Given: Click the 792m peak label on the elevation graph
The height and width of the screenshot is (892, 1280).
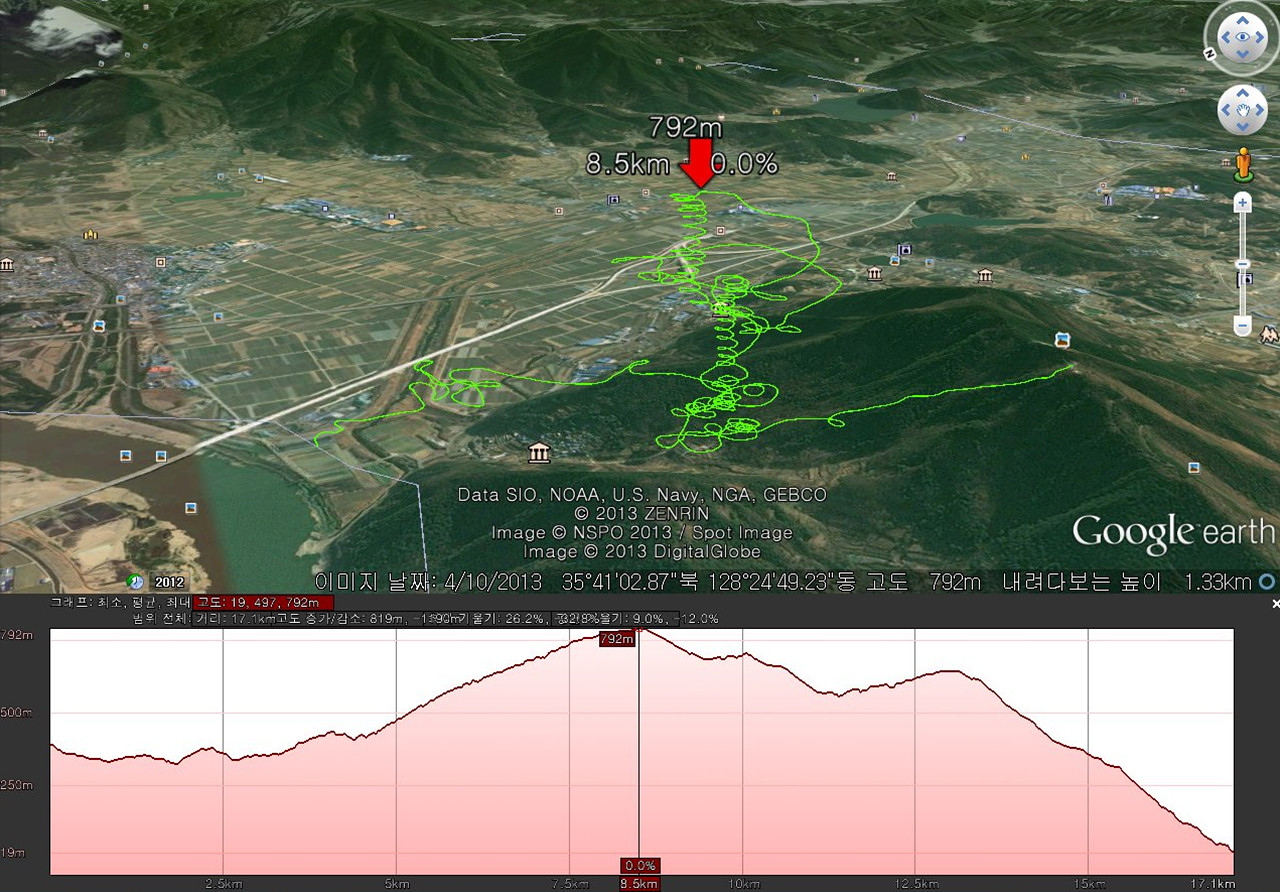Looking at the screenshot, I should [617, 638].
